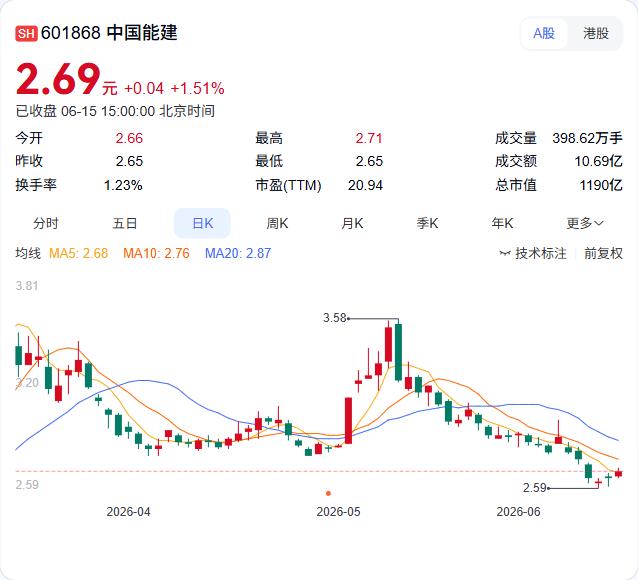Click the 2.59 low price marker
The height and width of the screenshot is (580, 638).
pyautogui.click(x=534, y=487)
